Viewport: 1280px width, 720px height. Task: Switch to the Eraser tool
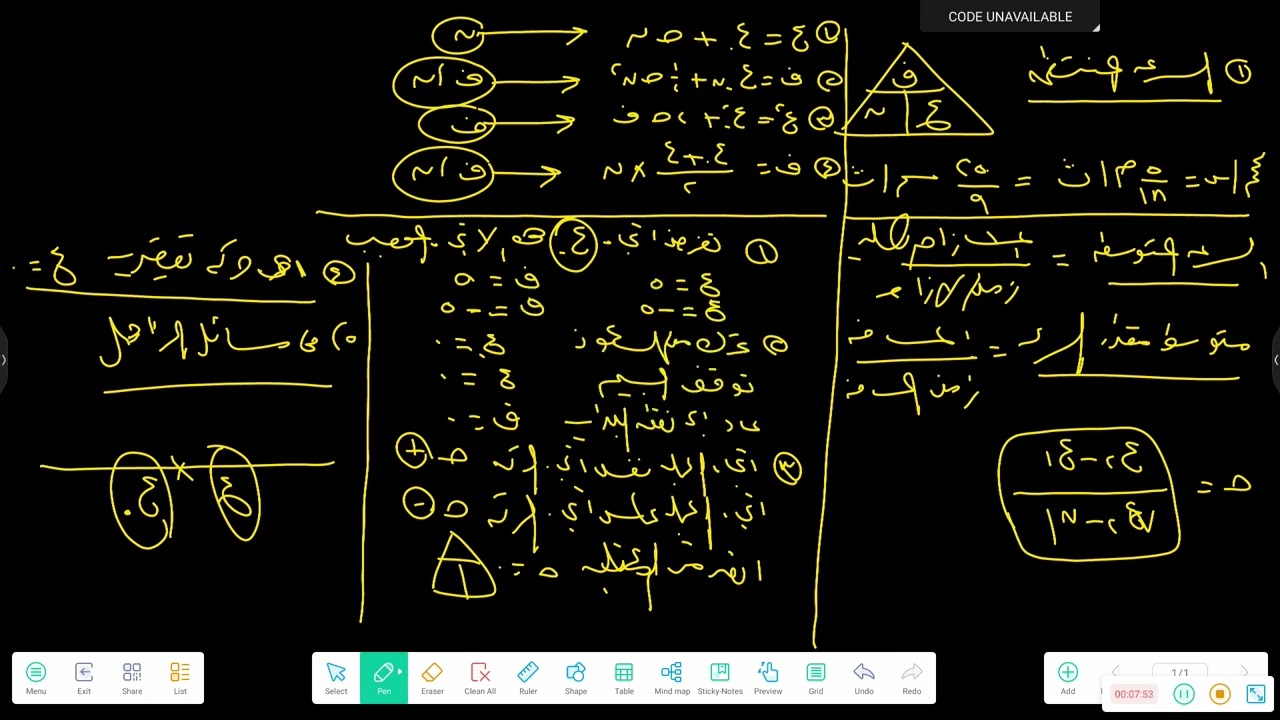432,678
